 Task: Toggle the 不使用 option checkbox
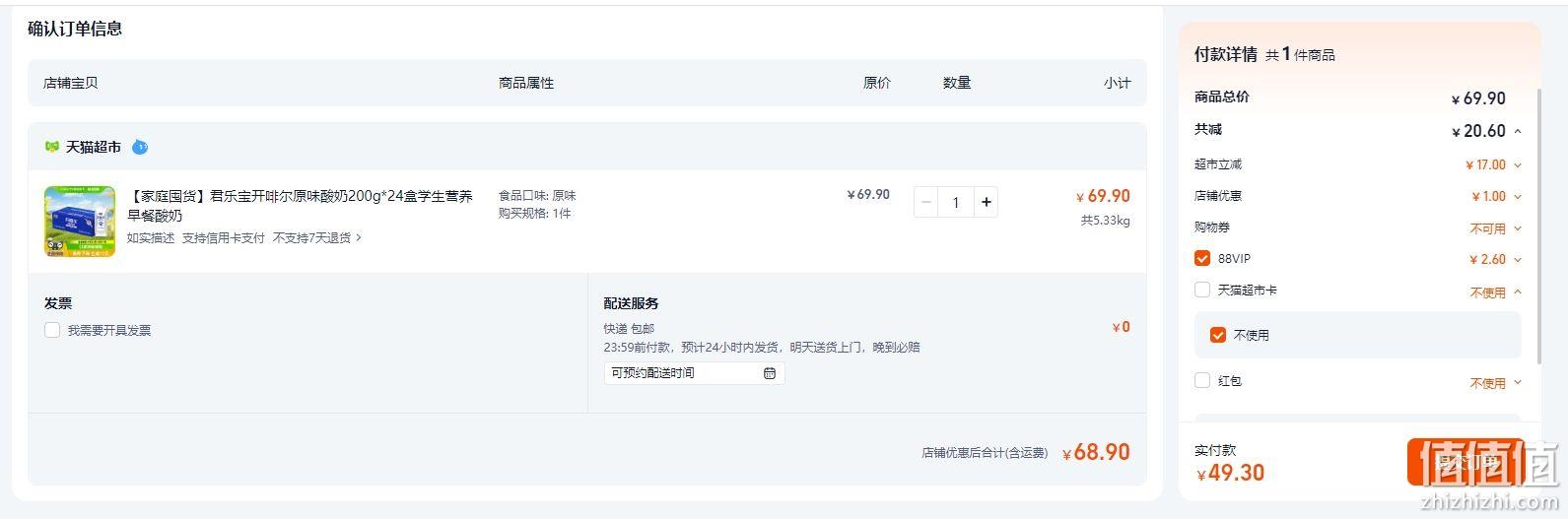click(1218, 335)
